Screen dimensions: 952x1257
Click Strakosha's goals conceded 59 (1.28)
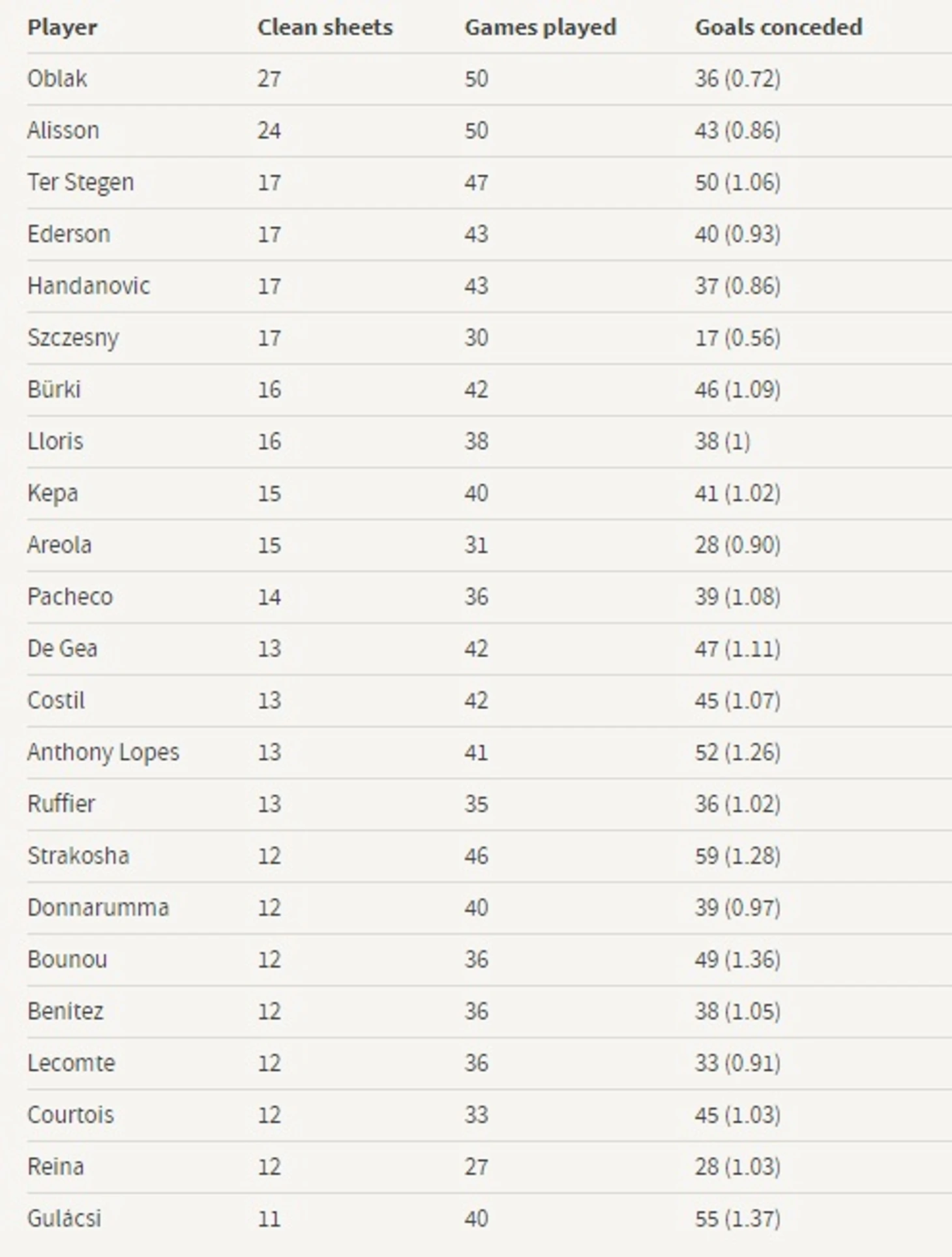pos(737,856)
